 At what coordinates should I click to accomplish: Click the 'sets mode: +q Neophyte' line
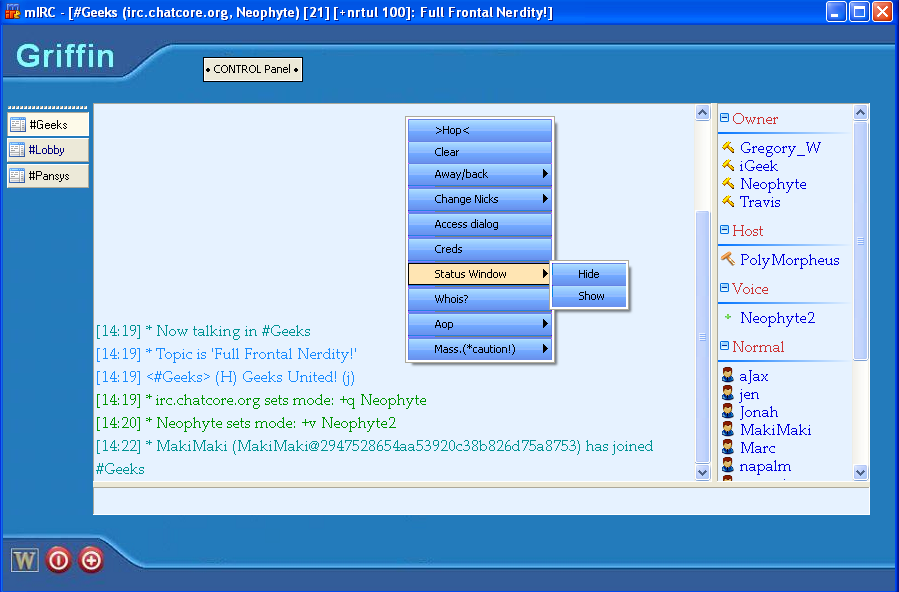(x=261, y=400)
